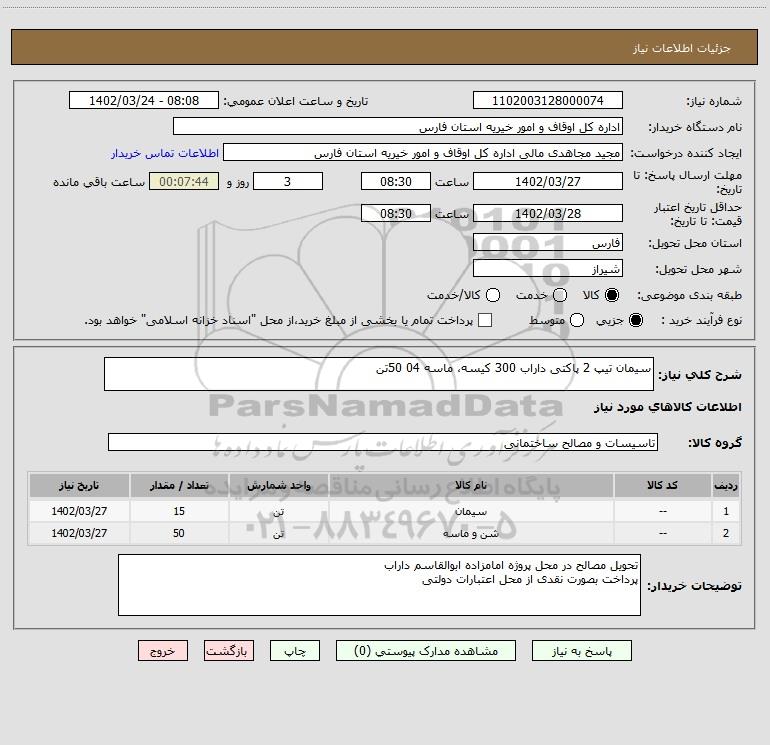Click quantity 50 in شن و ماسه row
The image size is (770, 745).
coord(179,533)
